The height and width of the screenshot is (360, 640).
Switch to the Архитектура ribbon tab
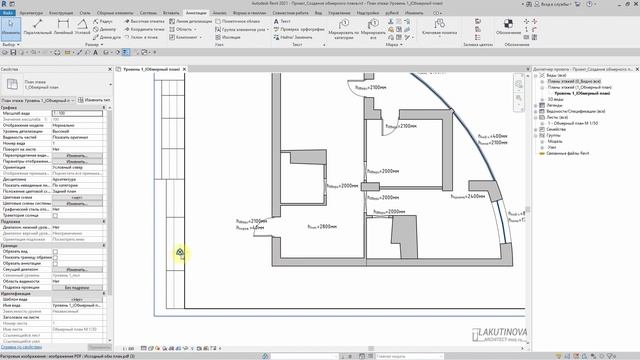tap(31, 13)
